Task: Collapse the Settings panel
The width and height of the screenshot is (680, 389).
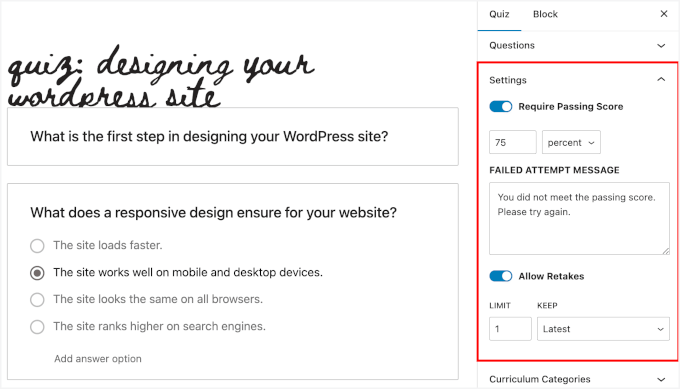Action: coord(578,80)
